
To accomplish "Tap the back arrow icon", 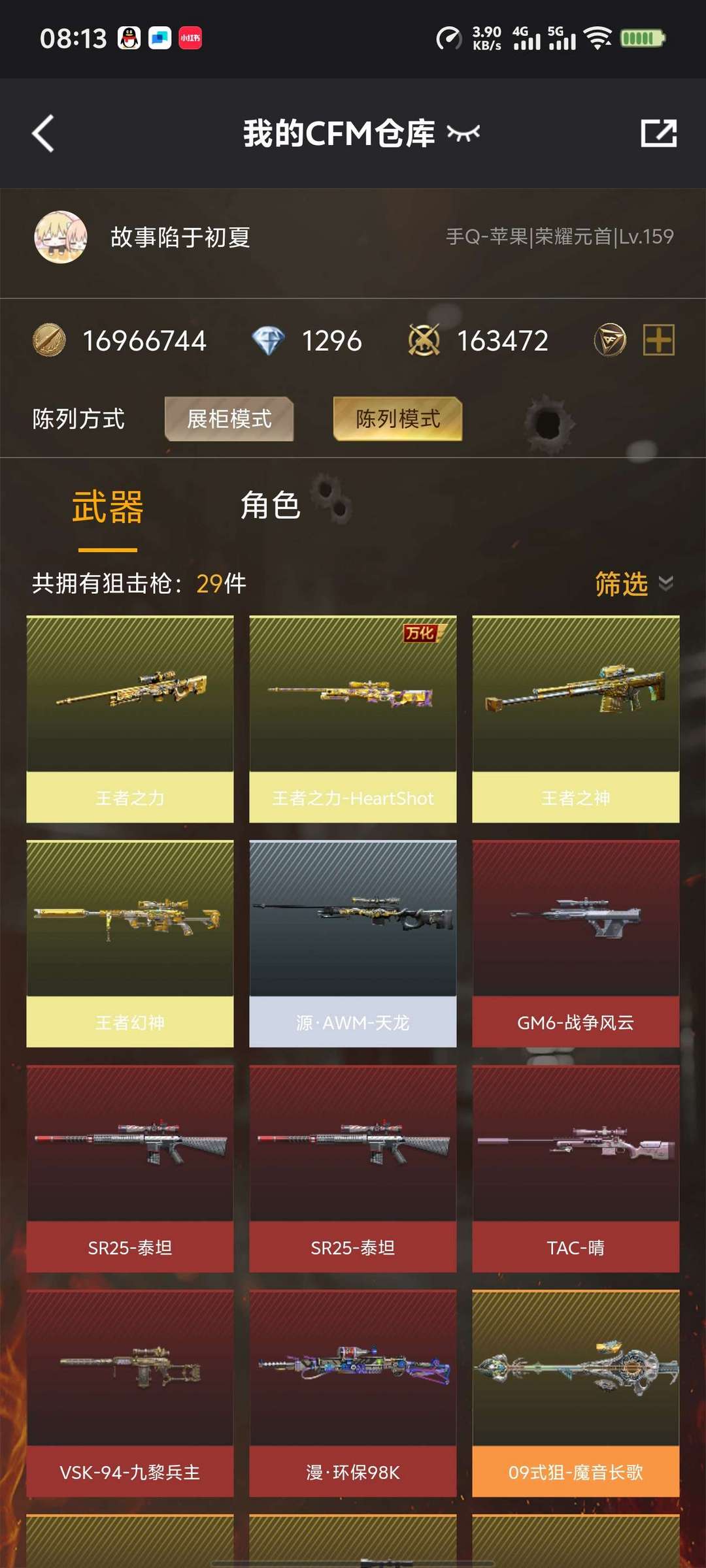I will point(43,134).
